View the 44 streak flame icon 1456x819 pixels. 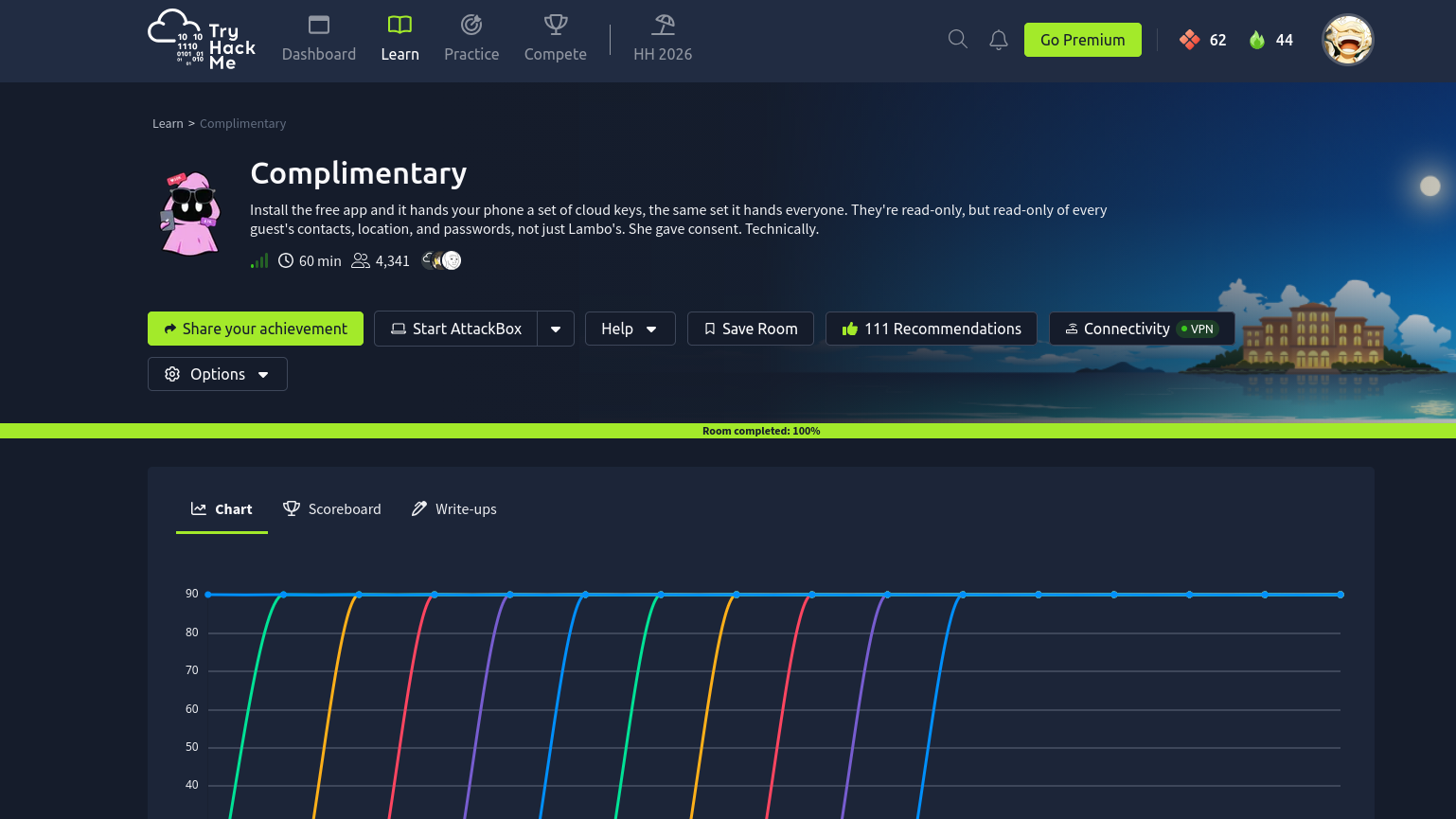1257,40
